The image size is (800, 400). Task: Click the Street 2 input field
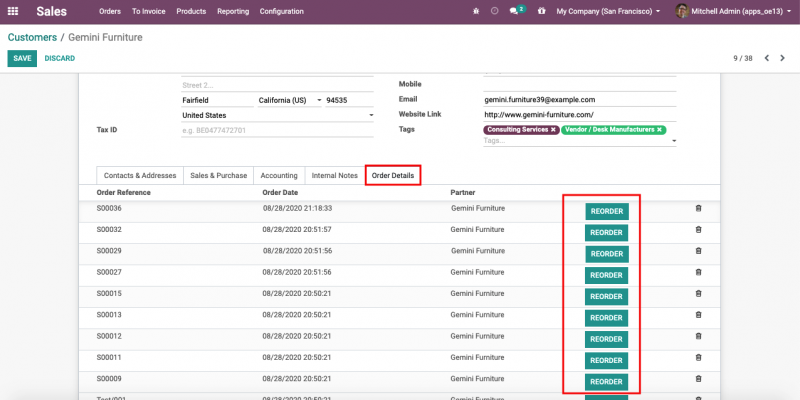(278, 85)
